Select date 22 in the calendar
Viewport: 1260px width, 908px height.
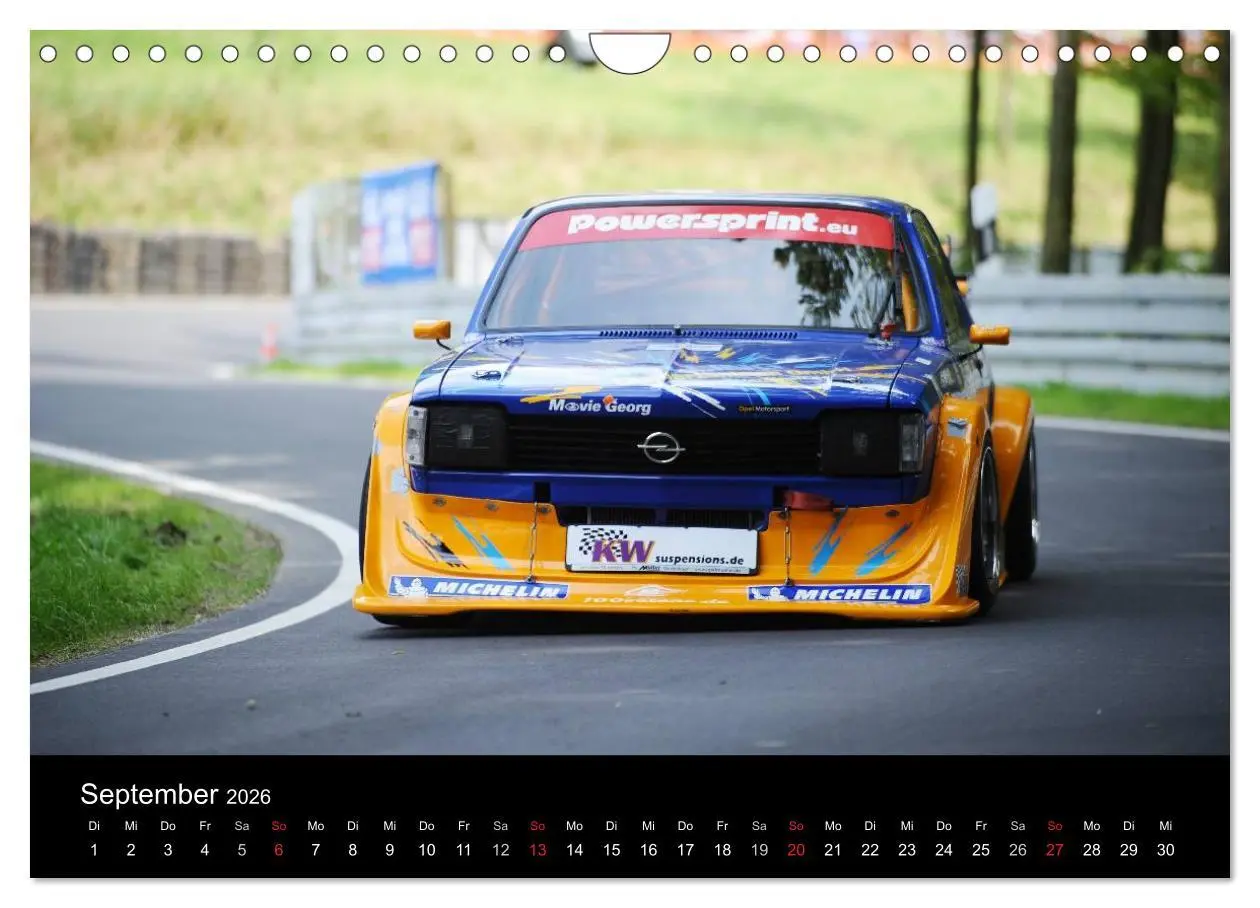pos(870,850)
